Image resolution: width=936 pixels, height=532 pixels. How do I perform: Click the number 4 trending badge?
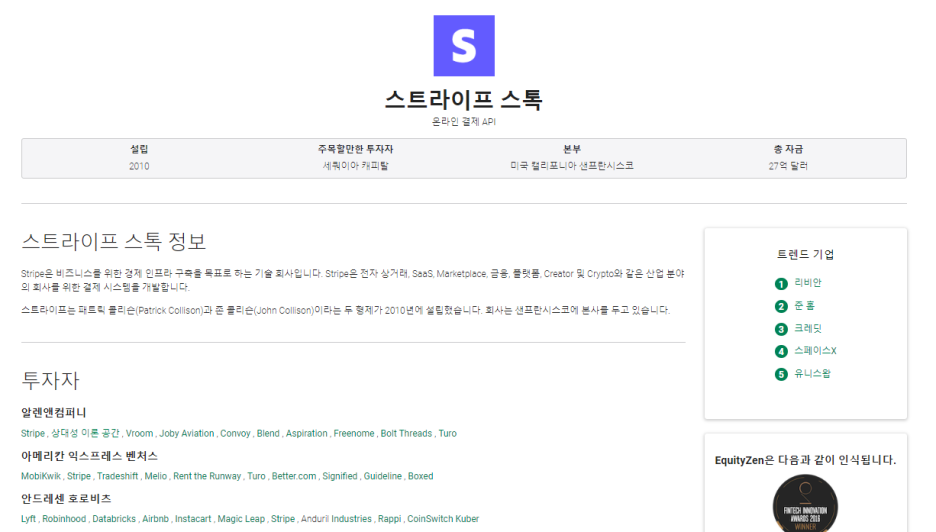781,352
